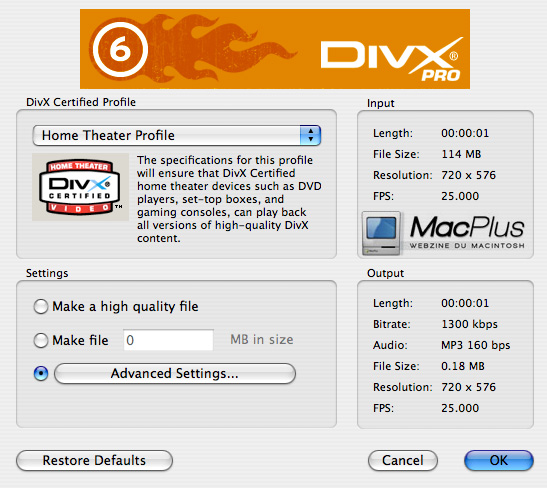Open Advanced Settings dialog
The image size is (547, 488).
pyautogui.click(x=175, y=374)
